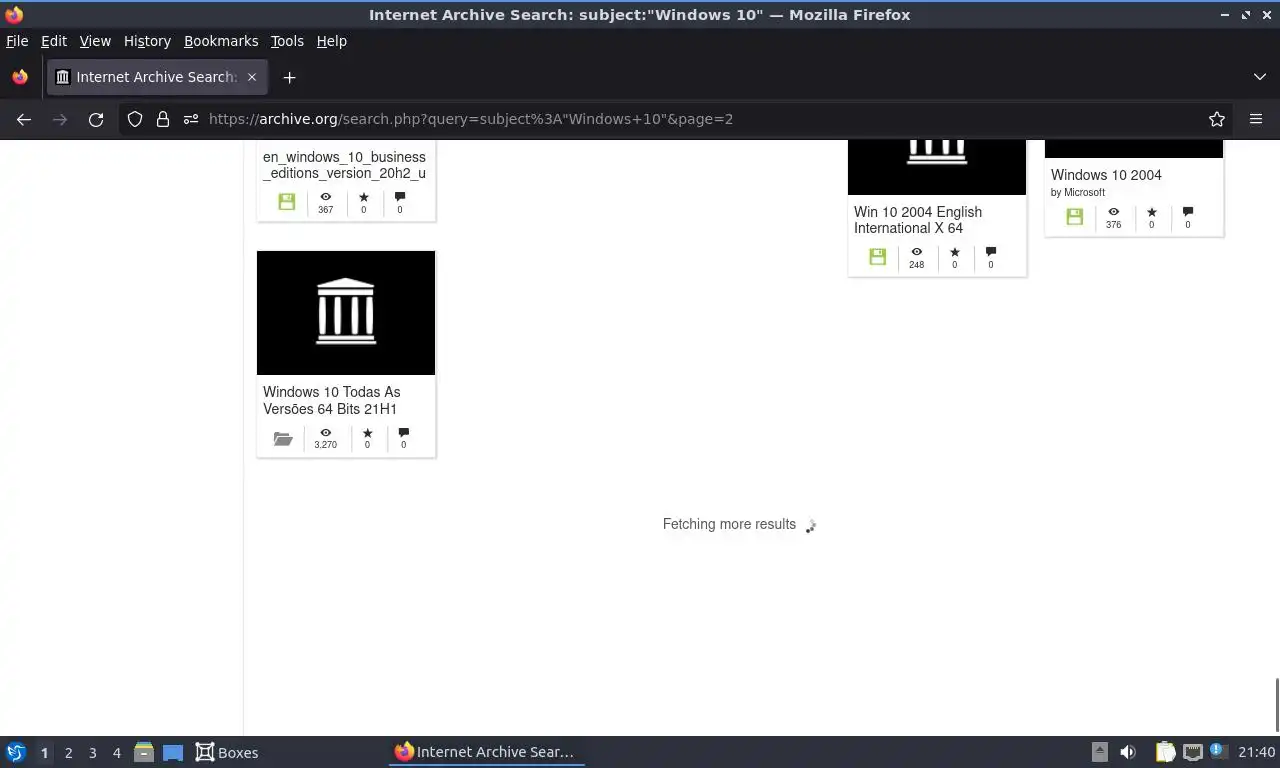Open the History menu
The height and width of the screenshot is (768, 1280).
(x=147, y=41)
